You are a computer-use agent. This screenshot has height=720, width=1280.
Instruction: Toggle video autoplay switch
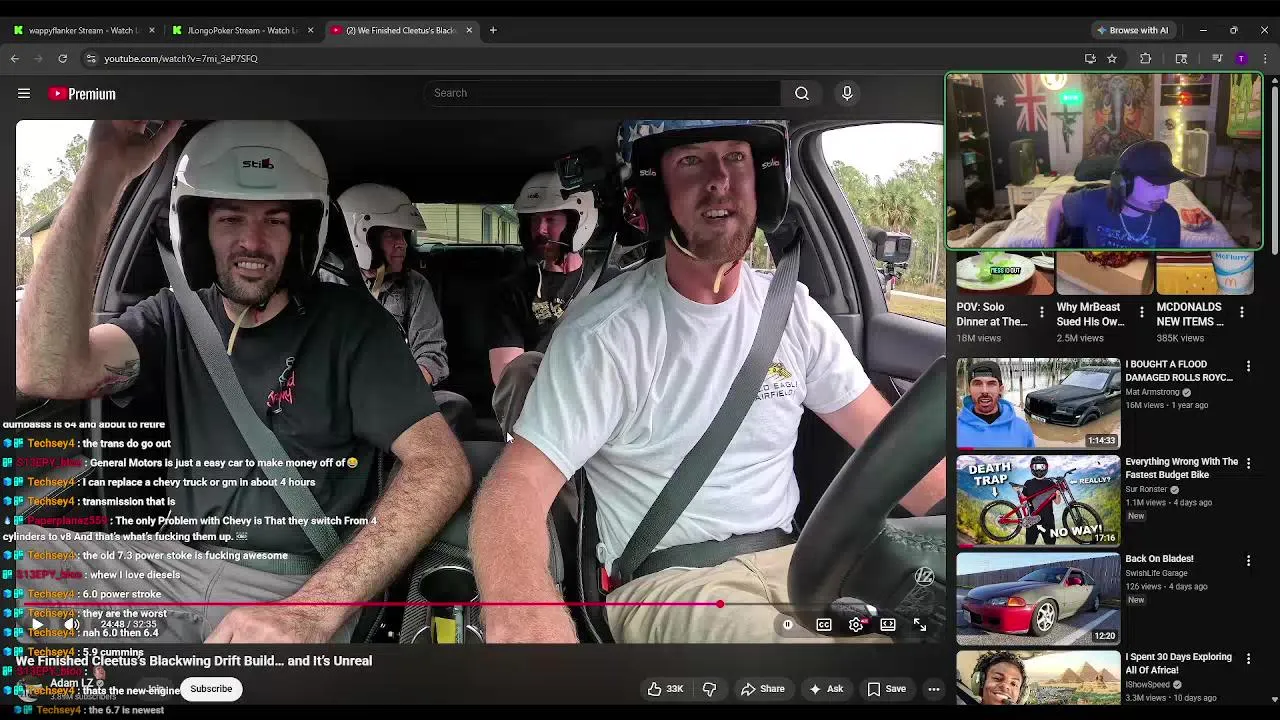787,624
